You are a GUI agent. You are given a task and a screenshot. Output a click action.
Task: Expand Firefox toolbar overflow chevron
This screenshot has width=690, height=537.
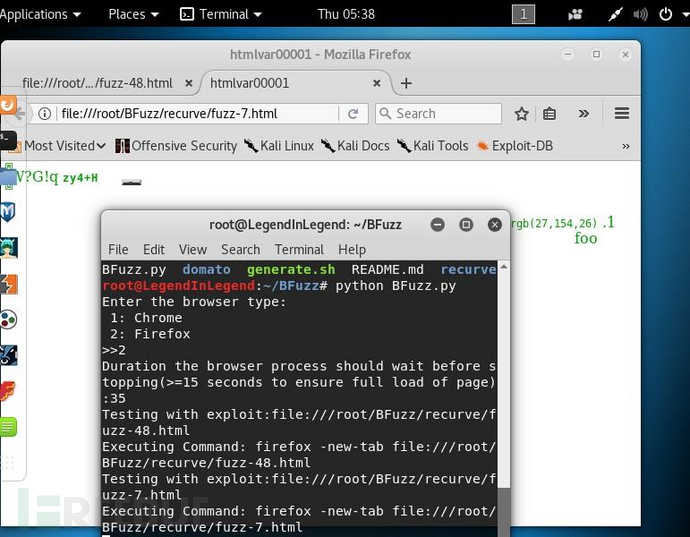point(583,114)
